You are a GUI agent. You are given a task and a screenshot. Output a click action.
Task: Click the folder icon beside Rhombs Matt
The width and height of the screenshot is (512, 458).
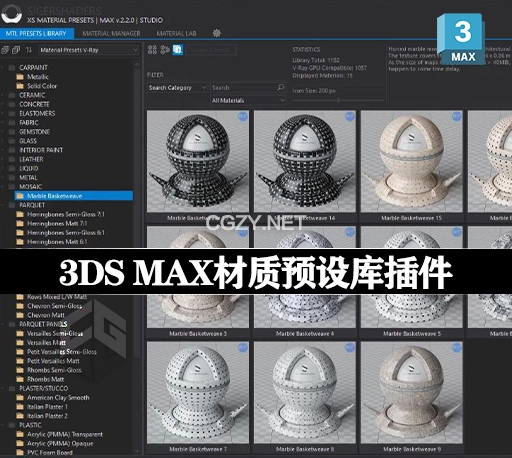pyautogui.click(x=20, y=379)
